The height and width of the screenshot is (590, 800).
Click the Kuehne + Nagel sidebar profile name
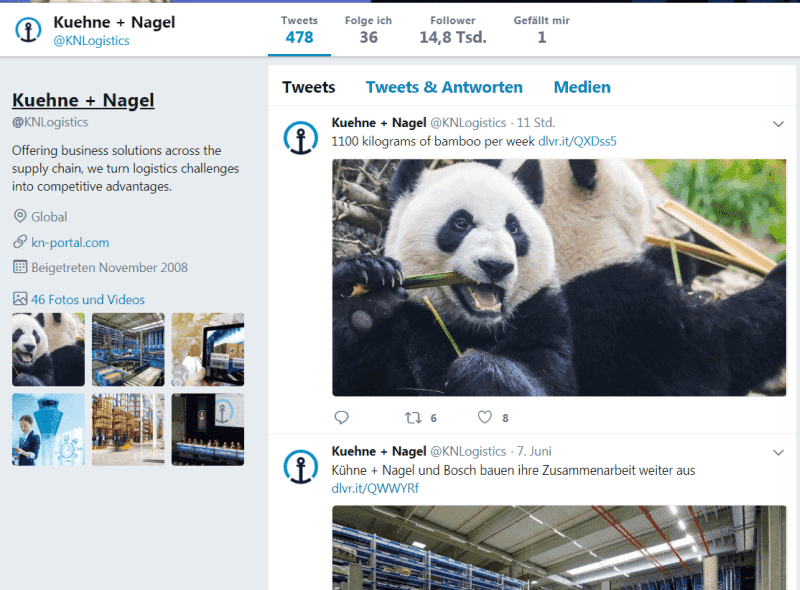coord(83,100)
